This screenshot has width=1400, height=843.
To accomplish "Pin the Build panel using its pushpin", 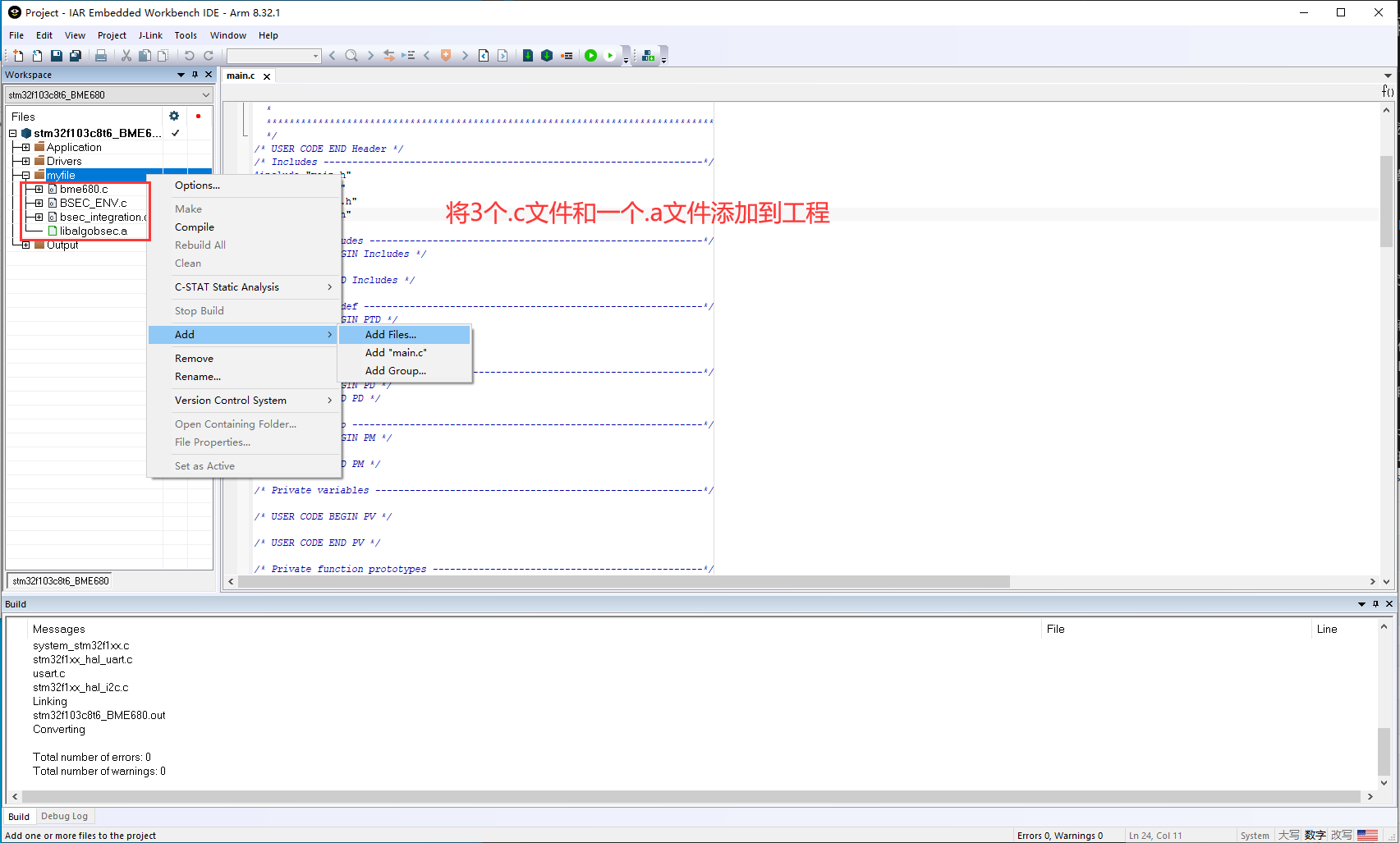I will coord(1375,603).
